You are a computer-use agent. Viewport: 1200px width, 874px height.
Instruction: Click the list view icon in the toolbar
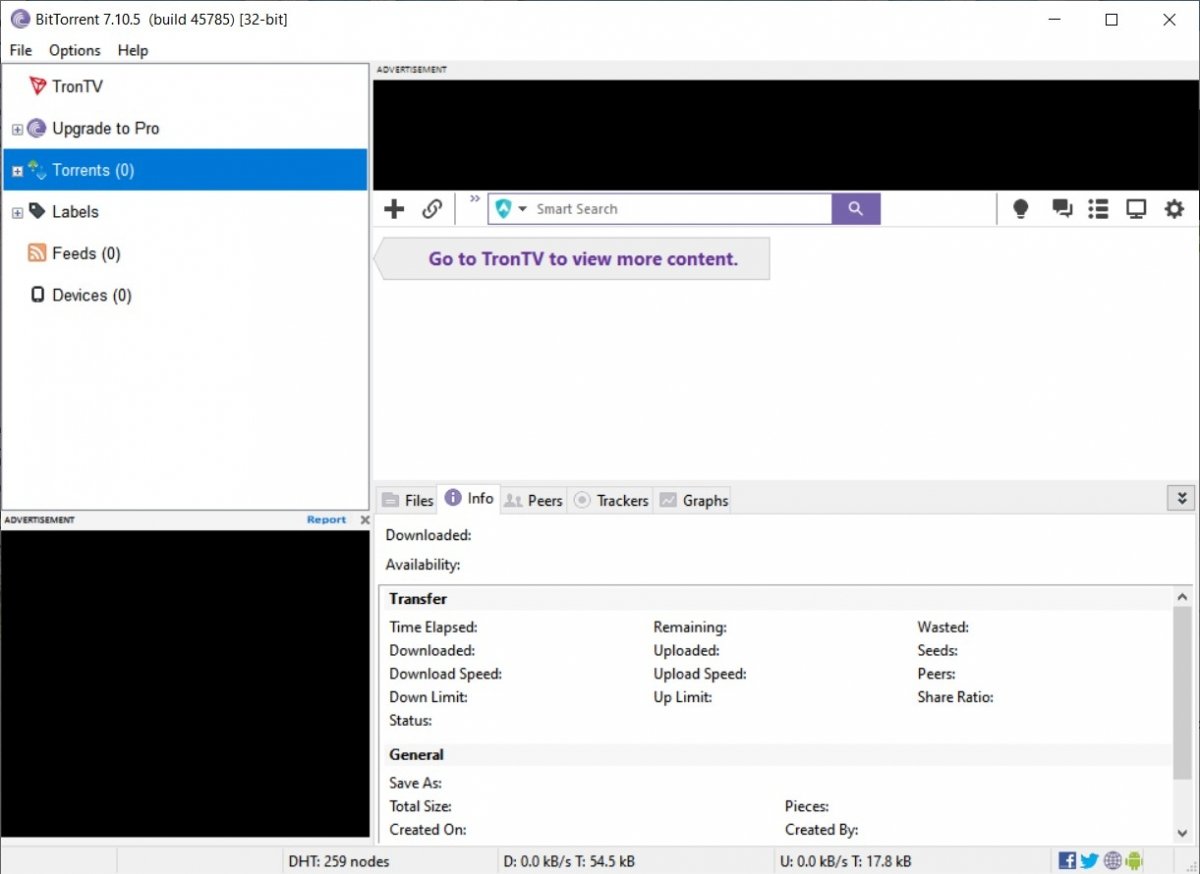tap(1098, 209)
